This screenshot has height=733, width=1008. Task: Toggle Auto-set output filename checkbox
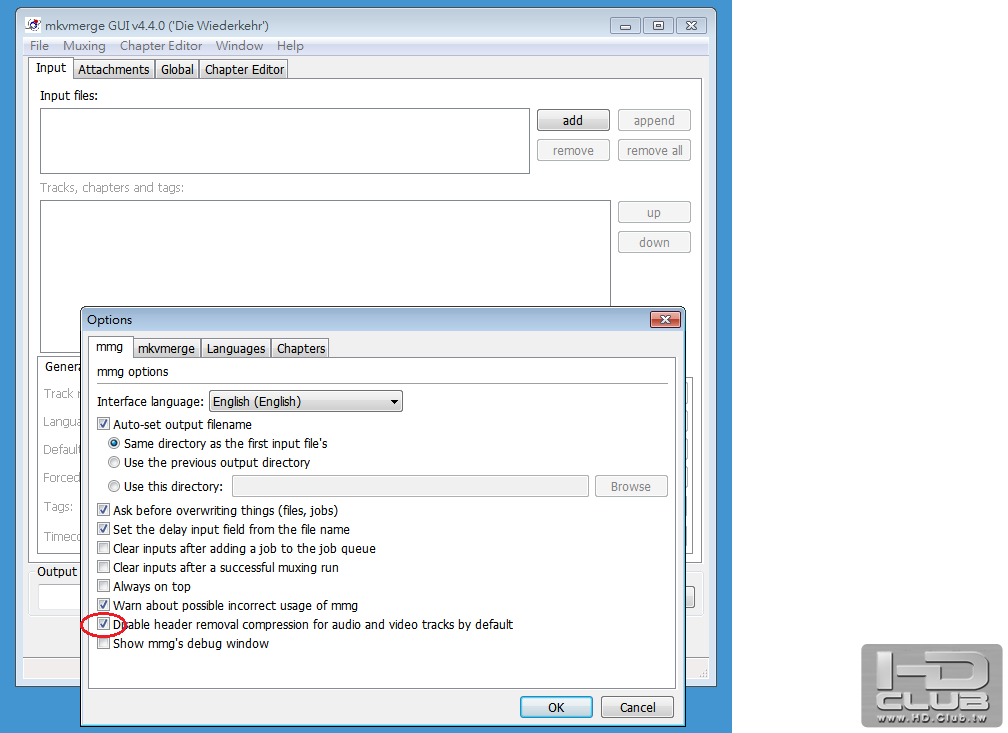103,424
